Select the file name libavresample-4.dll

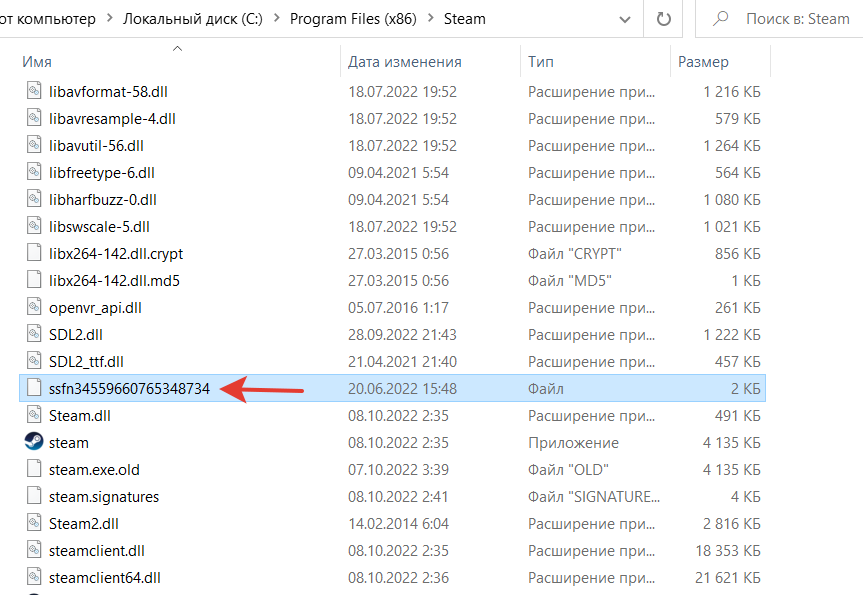112,118
